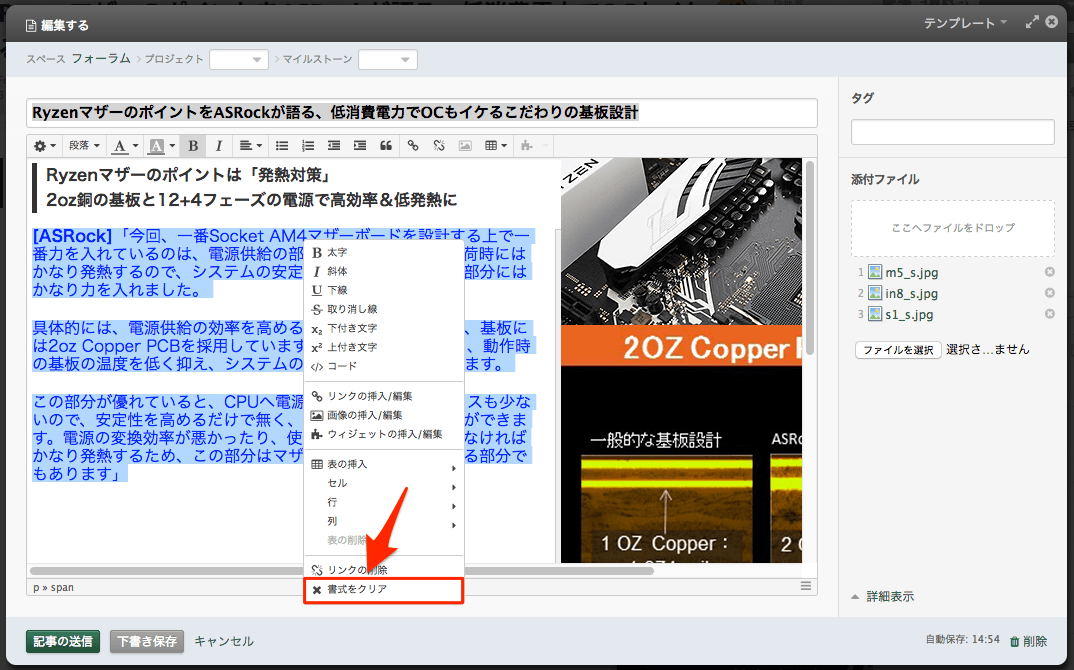
Task: Click the 記事の送信 submit button
Action: click(63, 641)
